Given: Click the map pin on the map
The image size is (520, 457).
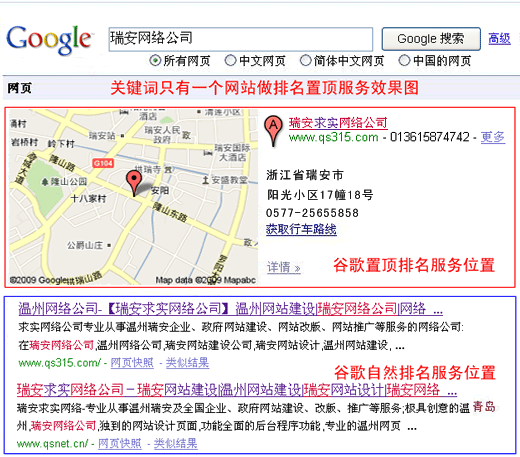Looking at the screenshot, I should point(134,183).
